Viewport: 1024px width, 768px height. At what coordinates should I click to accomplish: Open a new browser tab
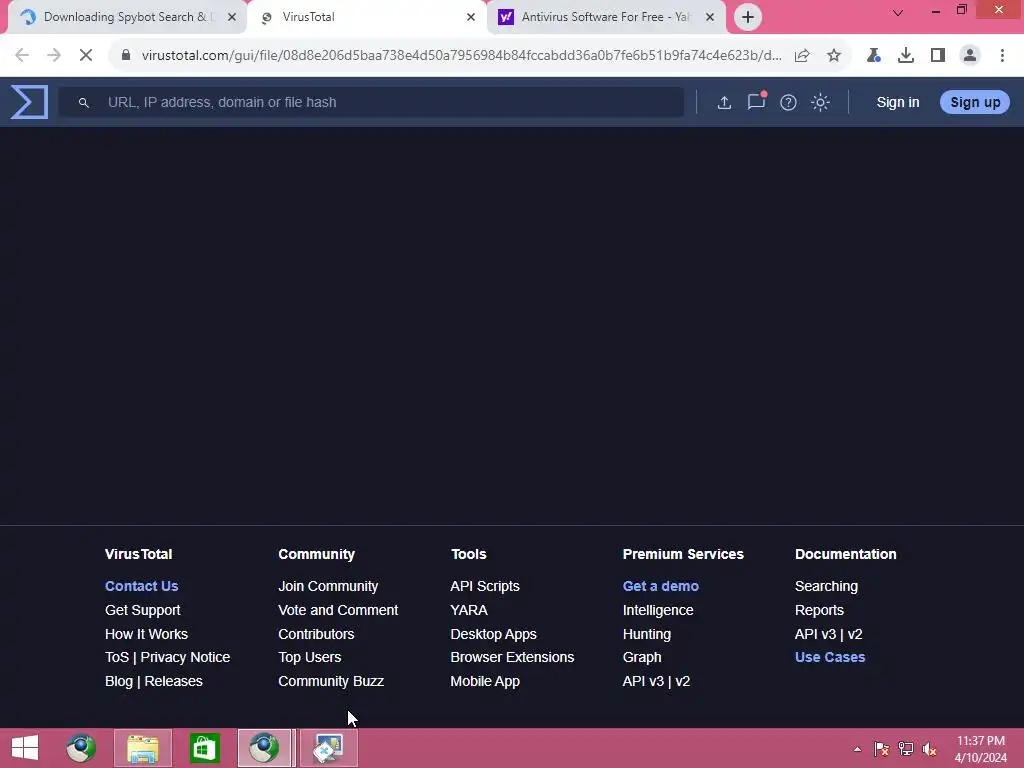click(x=748, y=17)
